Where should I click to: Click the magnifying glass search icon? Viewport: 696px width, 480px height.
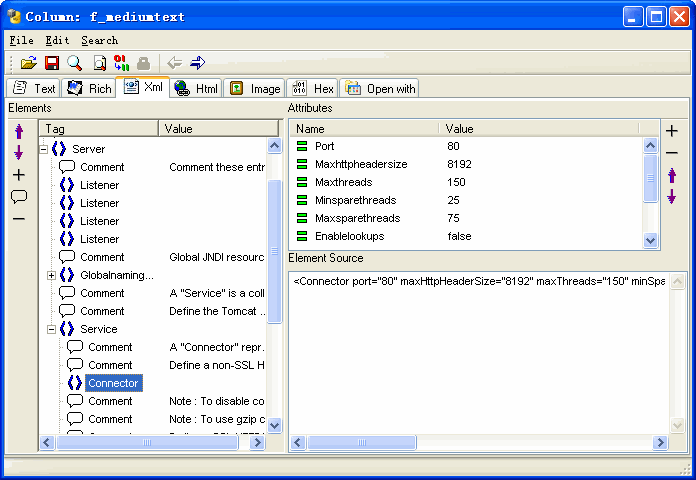click(74, 63)
